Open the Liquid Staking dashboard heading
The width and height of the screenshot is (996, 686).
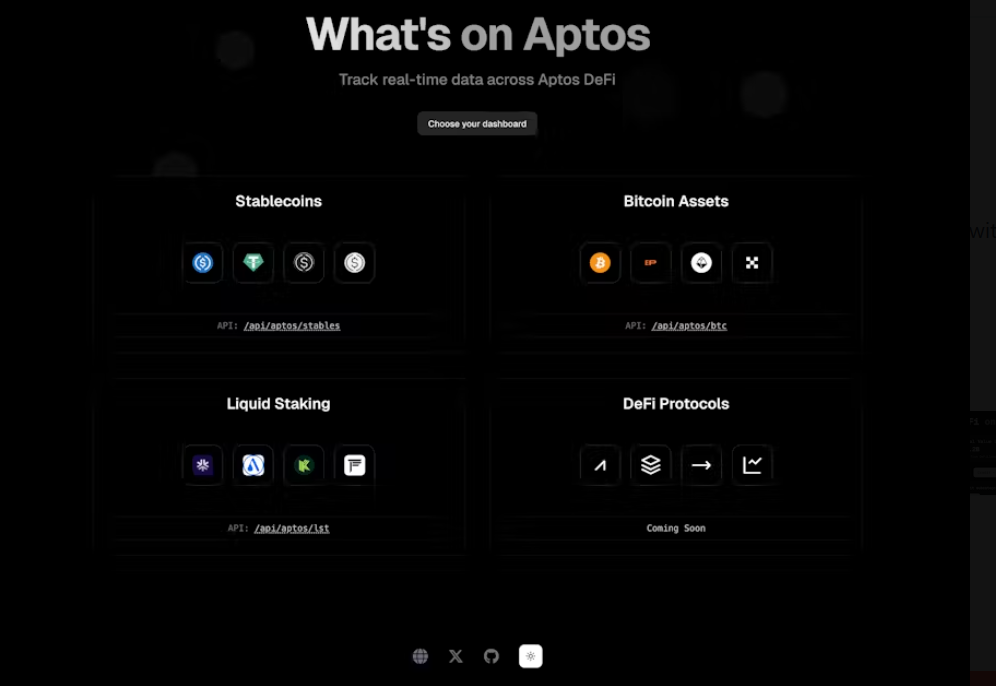[x=278, y=404]
